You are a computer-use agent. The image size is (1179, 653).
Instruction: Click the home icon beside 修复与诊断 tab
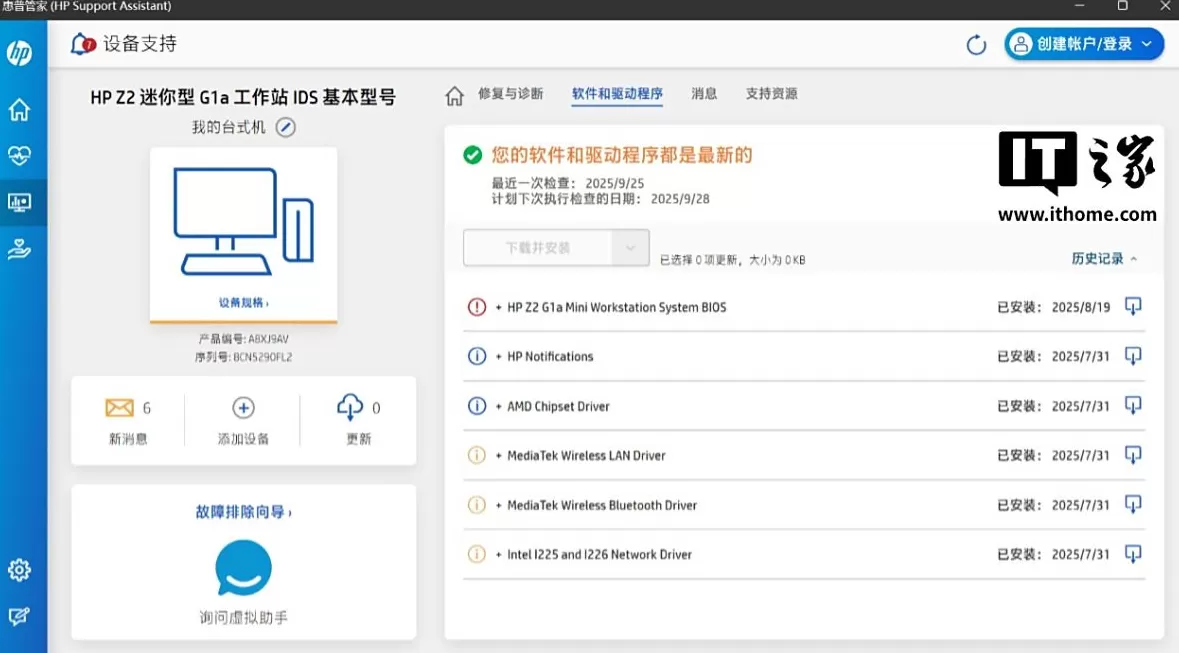point(454,96)
